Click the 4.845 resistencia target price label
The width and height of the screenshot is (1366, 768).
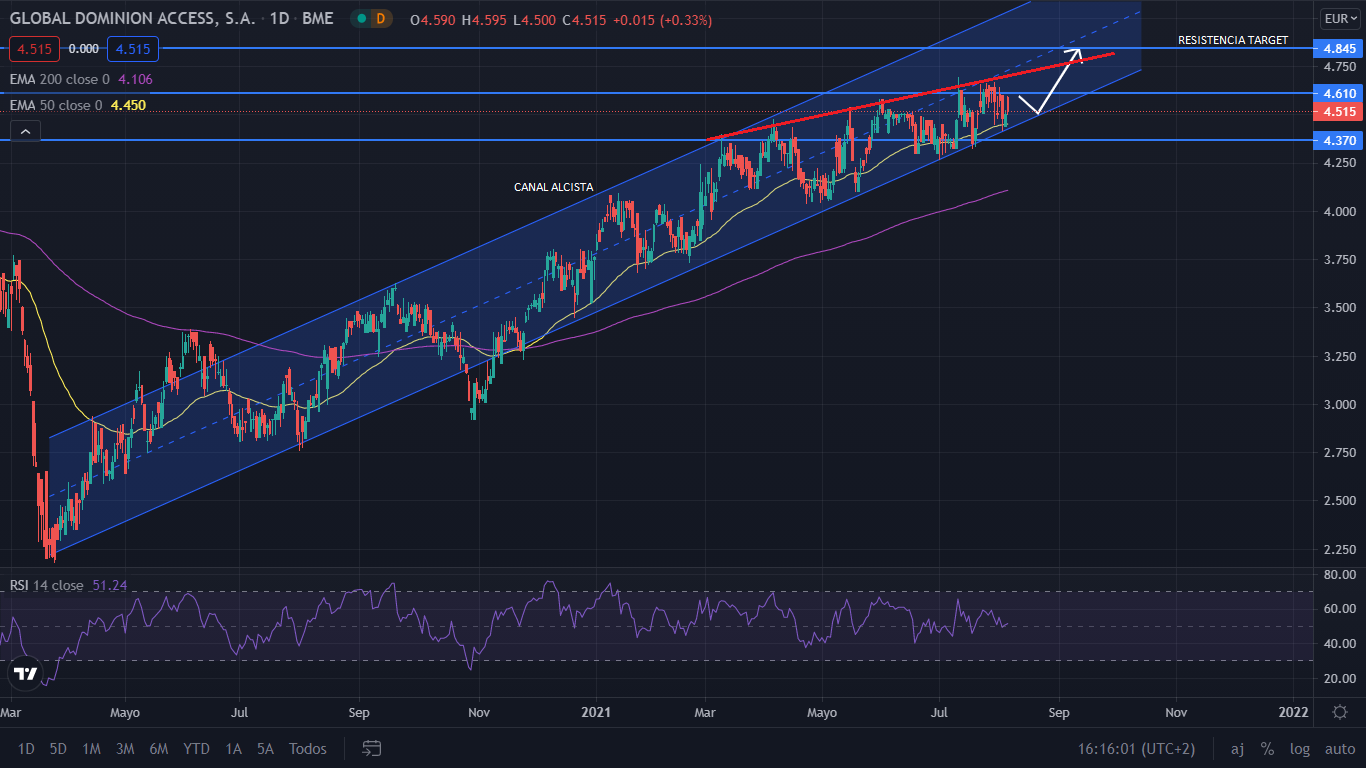point(1340,48)
